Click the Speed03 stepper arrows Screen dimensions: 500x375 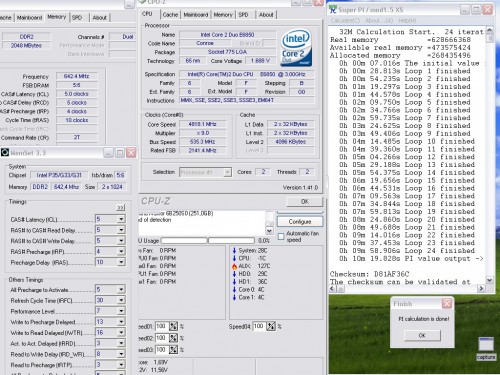pyautogui.click(x=173, y=350)
